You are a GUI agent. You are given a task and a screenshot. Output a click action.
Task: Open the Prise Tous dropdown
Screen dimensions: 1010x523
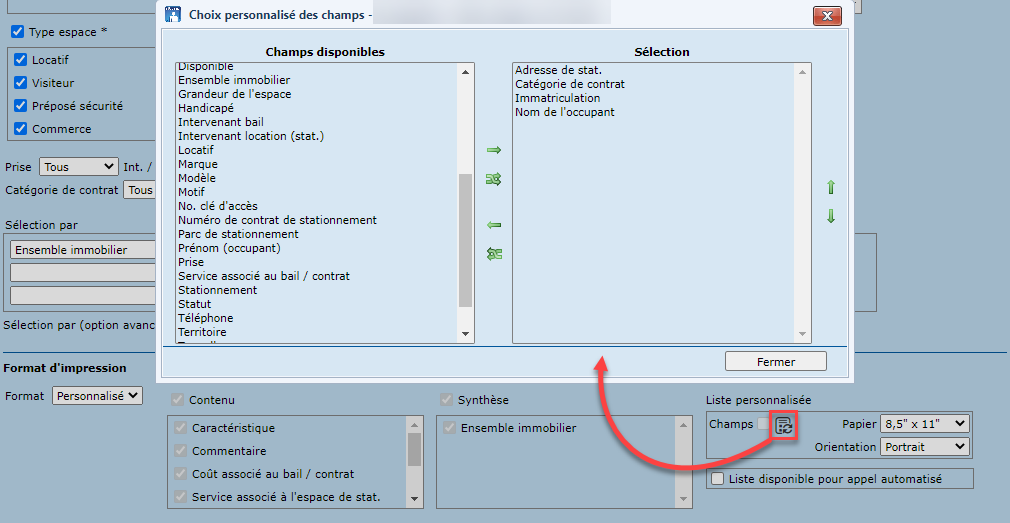[78, 167]
